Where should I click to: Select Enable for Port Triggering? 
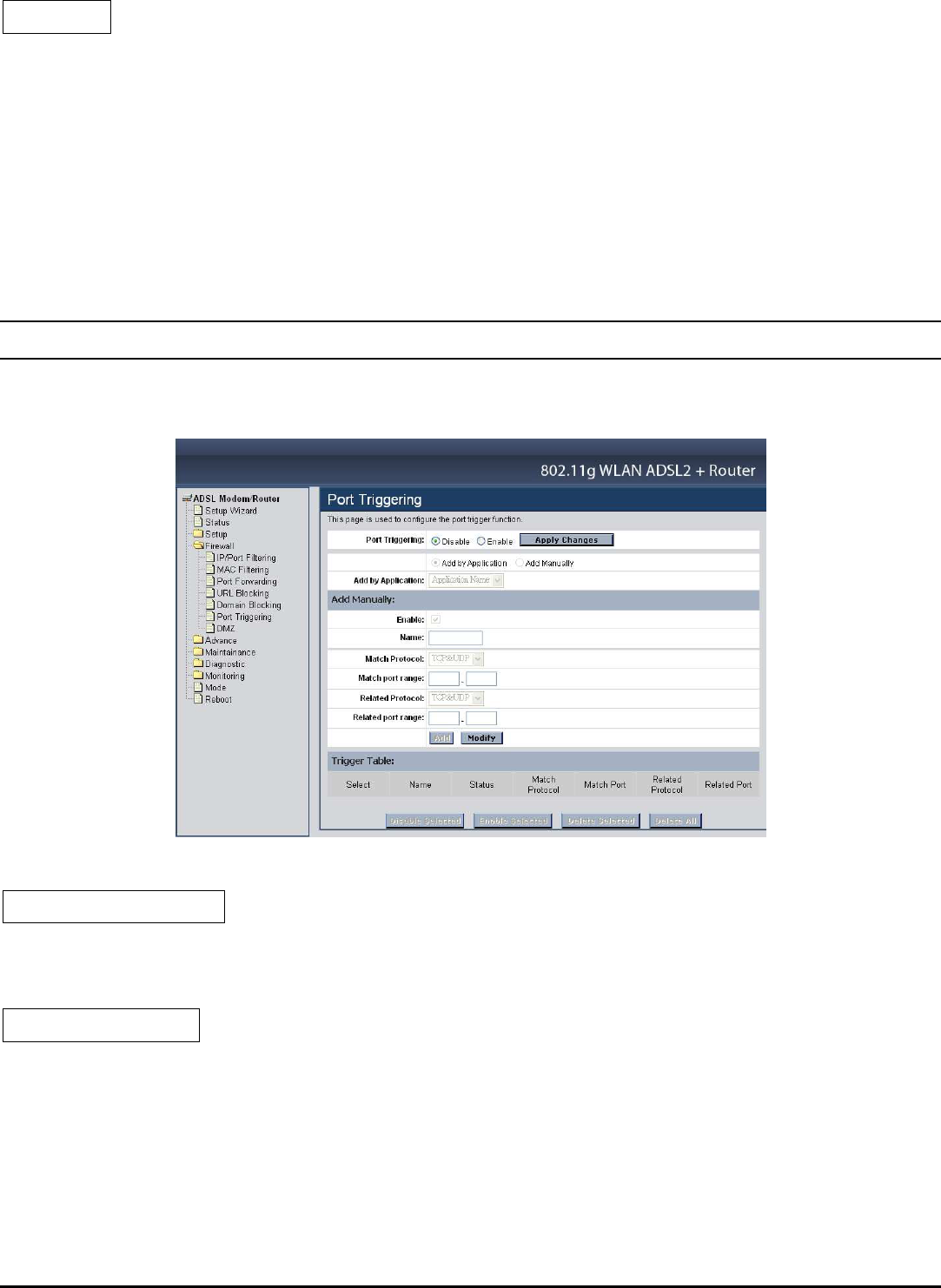(481, 541)
